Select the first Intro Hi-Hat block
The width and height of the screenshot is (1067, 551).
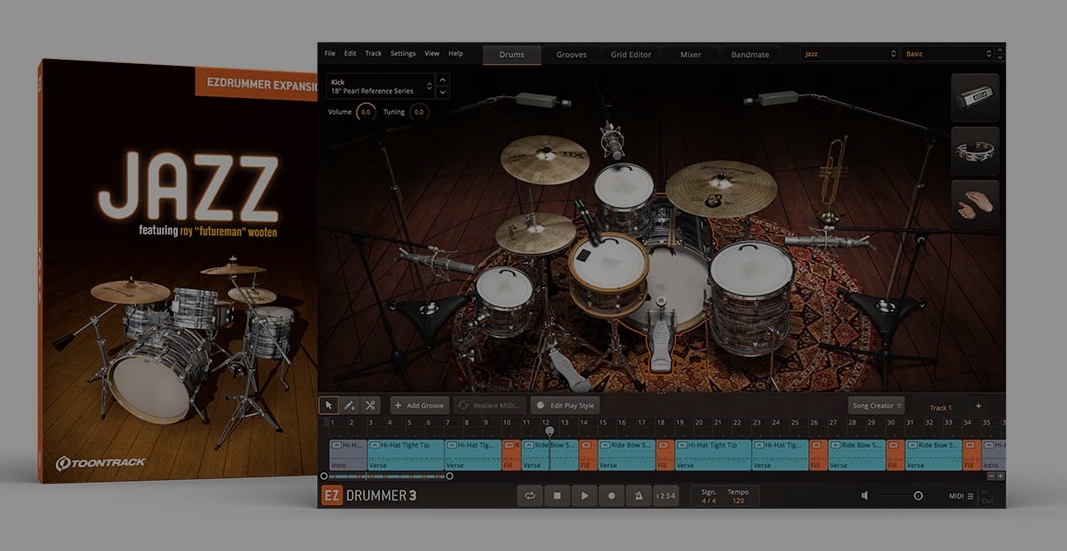click(348, 454)
